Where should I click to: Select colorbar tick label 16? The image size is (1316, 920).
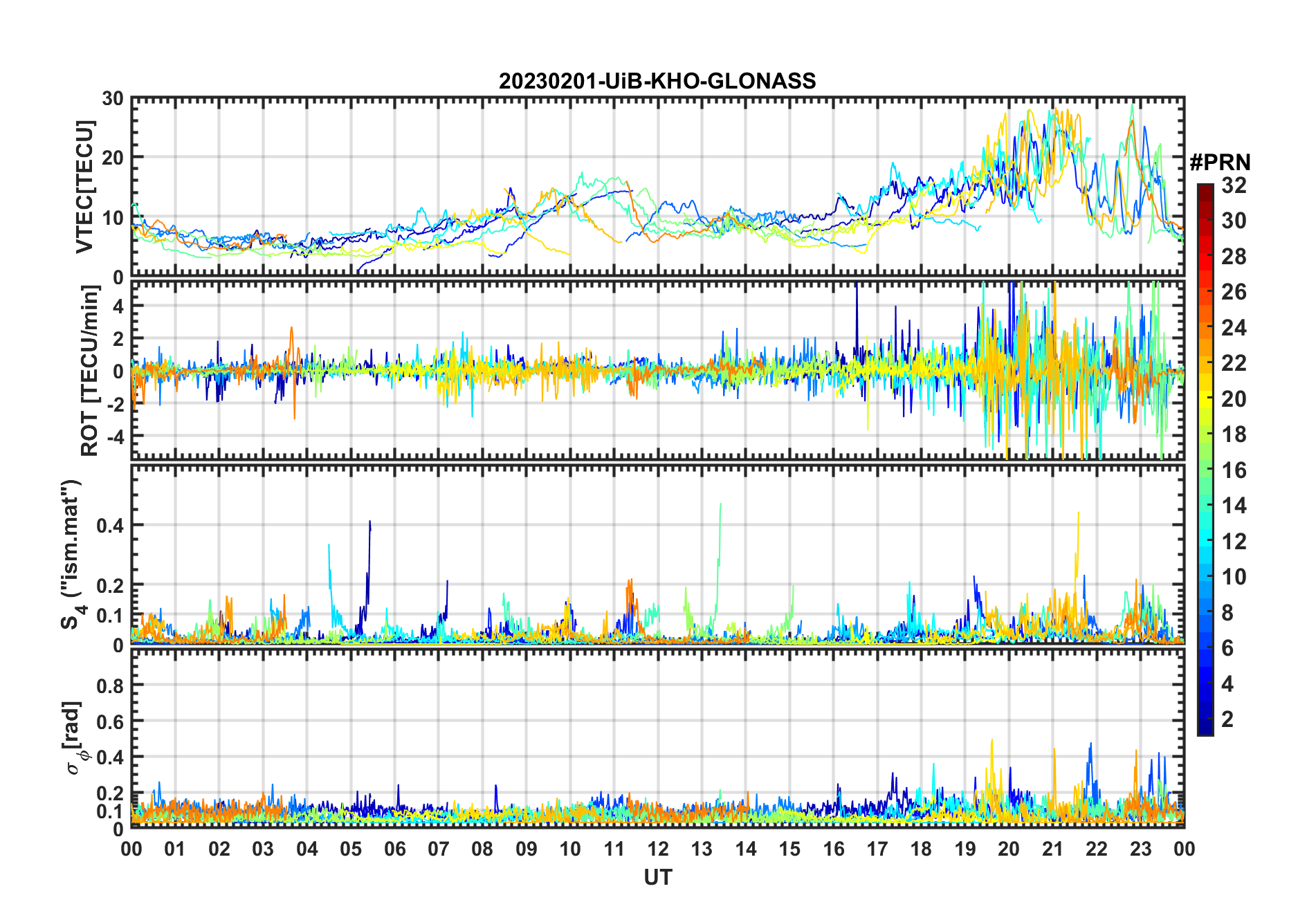coord(1234,470)
